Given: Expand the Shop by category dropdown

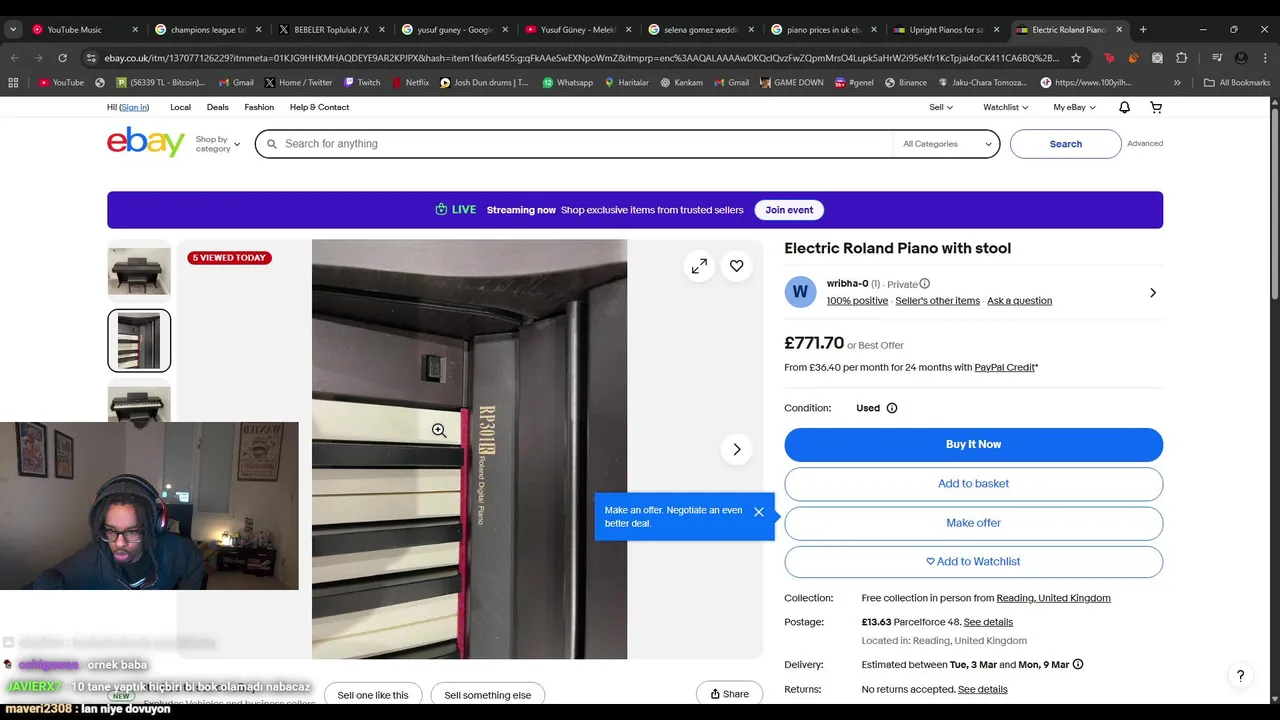Looking at the screenshot, I should point(217,144).
